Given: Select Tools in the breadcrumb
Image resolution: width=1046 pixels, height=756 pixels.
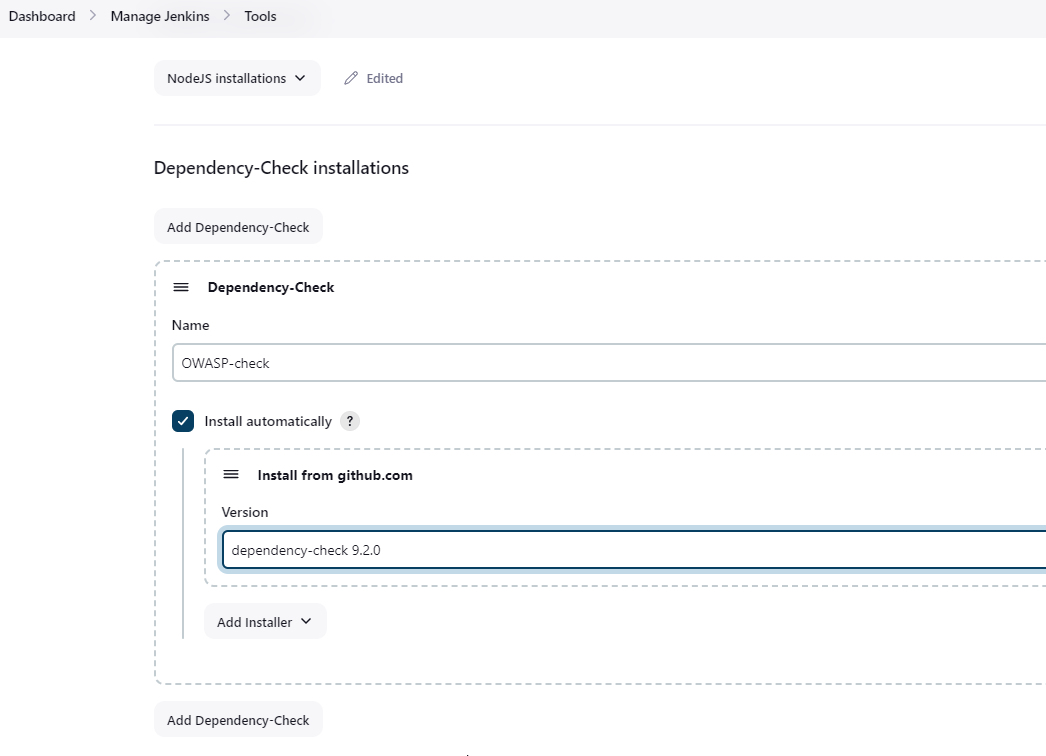Looking at the screenshot, I should [260, 16].
